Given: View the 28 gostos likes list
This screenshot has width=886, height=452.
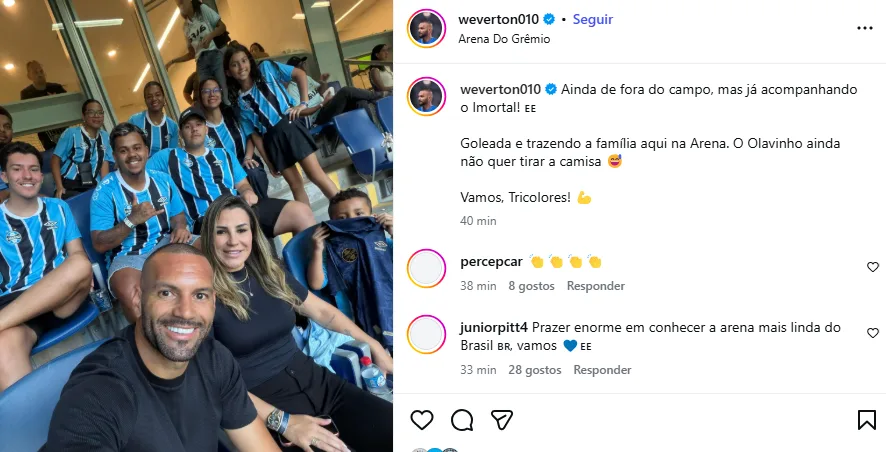Looking at the screenshot, I should click(x=535, y=370).
